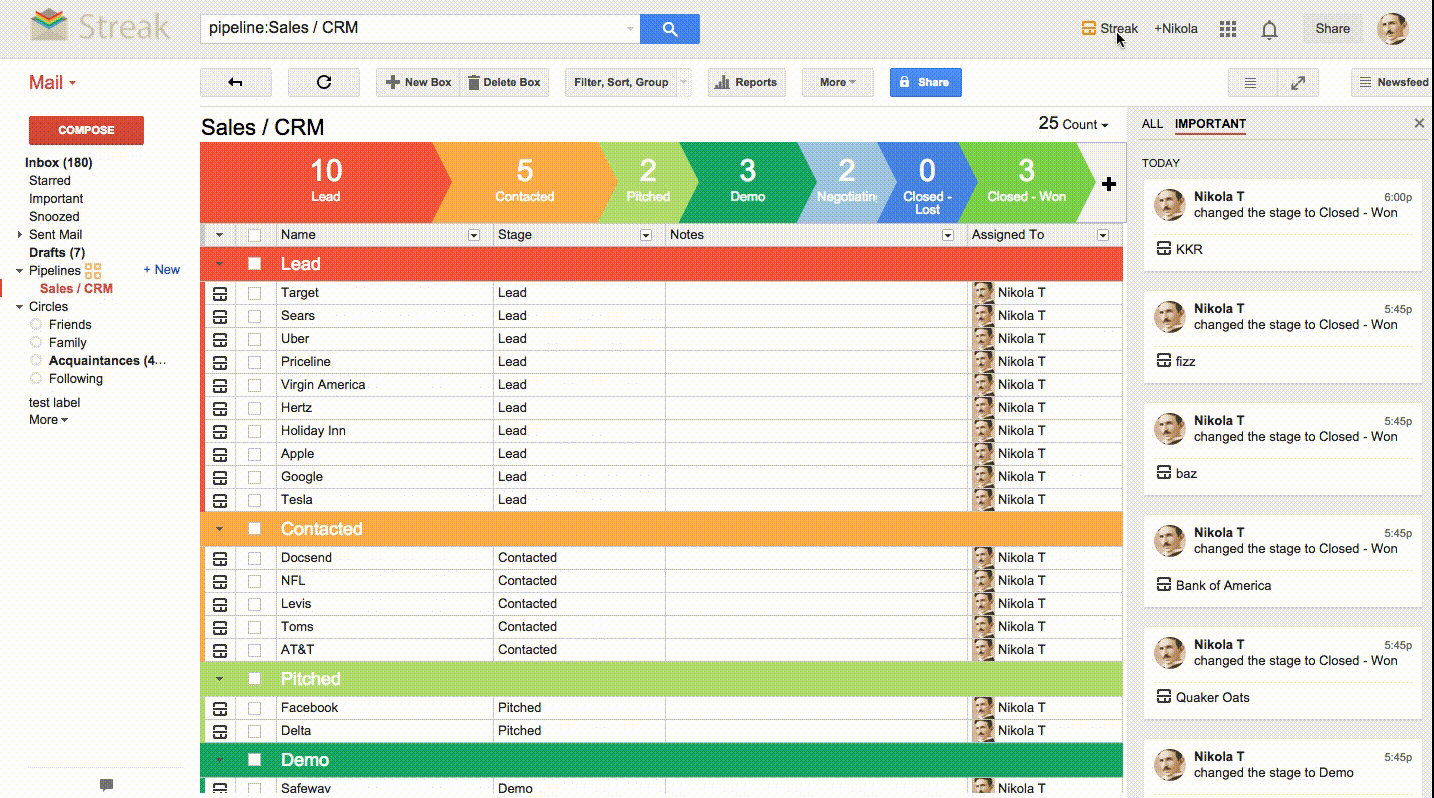Click the pipelines grid icon in sidebar
Viewport: 1434px width, 798px height.
(93, 270)
